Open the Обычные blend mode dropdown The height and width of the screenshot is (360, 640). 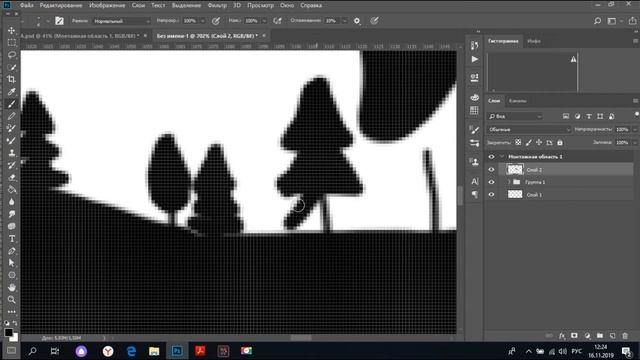529,129
